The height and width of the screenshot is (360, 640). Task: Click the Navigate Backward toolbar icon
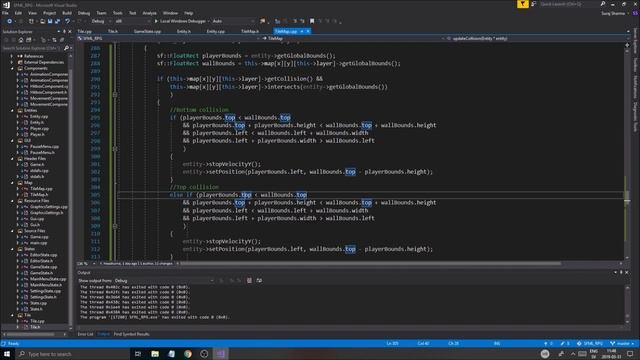coord(9,21)
